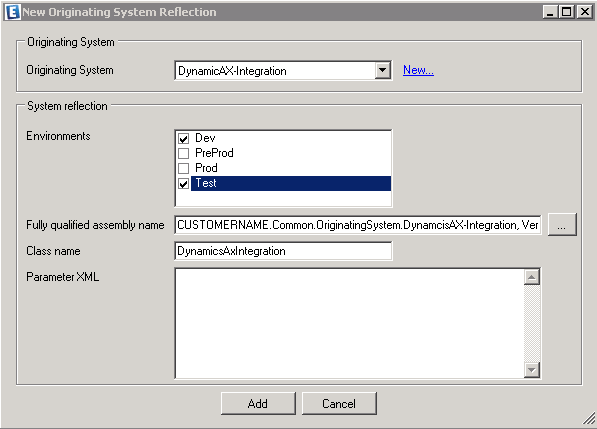Click the New... link
The width and height of the screenshot is (597, 429).
pyautogui.click(x=418, y=70)
